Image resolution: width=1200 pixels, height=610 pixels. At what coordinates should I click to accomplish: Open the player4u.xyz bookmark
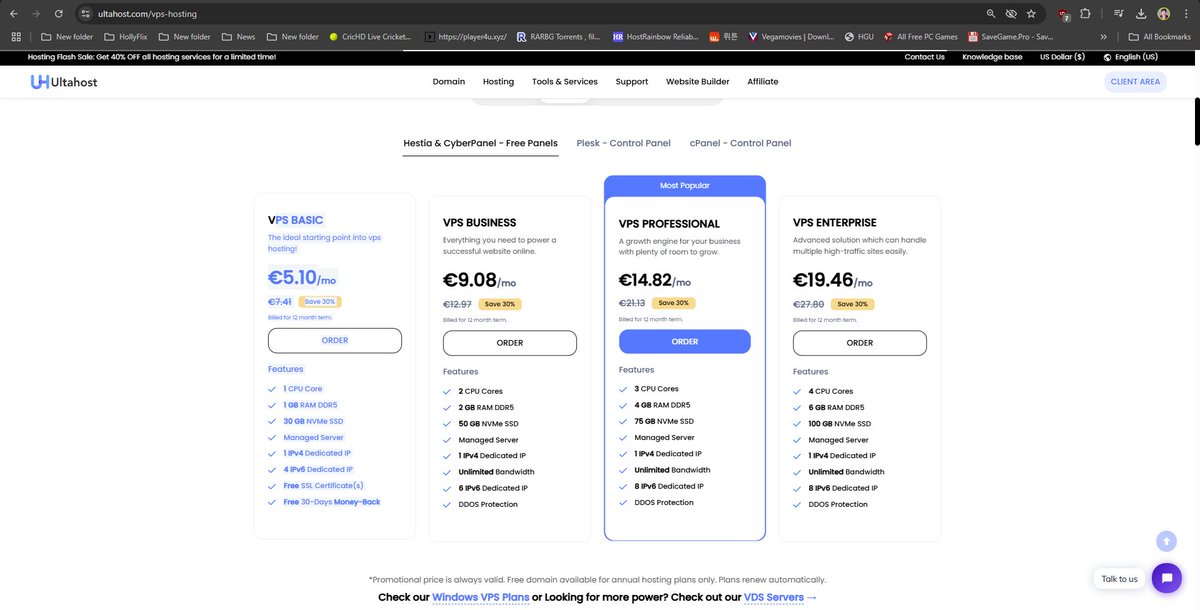point(465,36)
